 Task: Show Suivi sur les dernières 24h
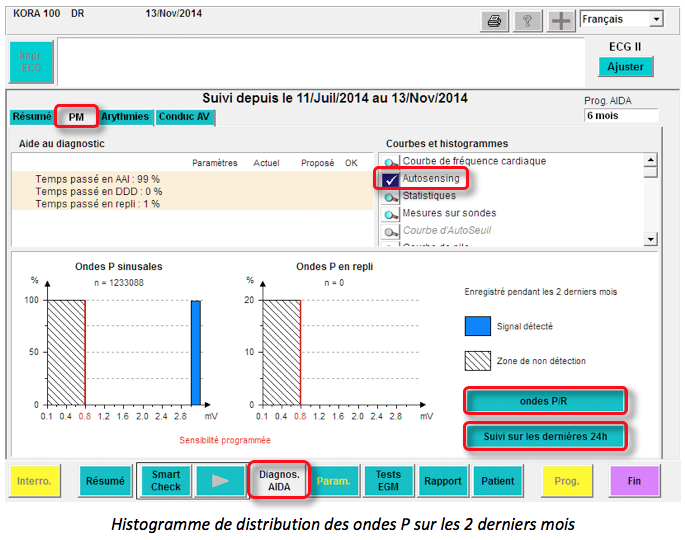point(545,437)
